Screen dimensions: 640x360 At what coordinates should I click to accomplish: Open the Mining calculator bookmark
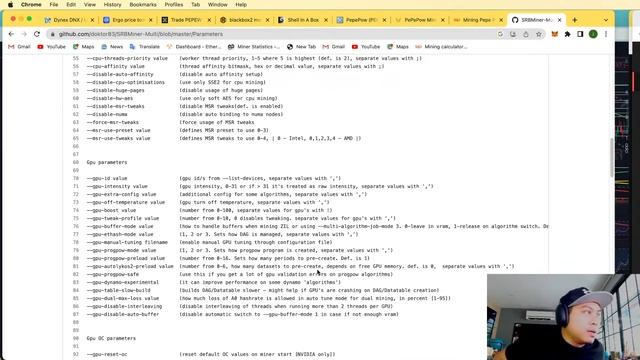click(x=441, y=47)
